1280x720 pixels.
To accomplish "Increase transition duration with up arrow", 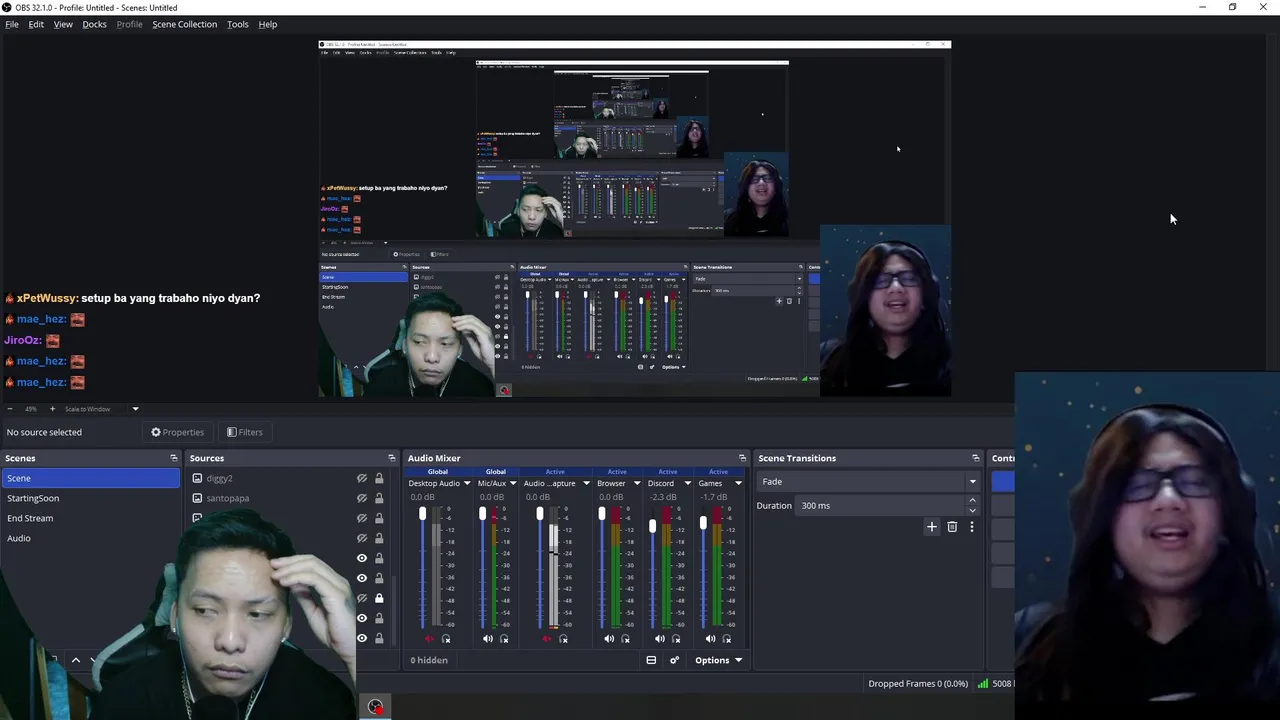I will (972, 501).
